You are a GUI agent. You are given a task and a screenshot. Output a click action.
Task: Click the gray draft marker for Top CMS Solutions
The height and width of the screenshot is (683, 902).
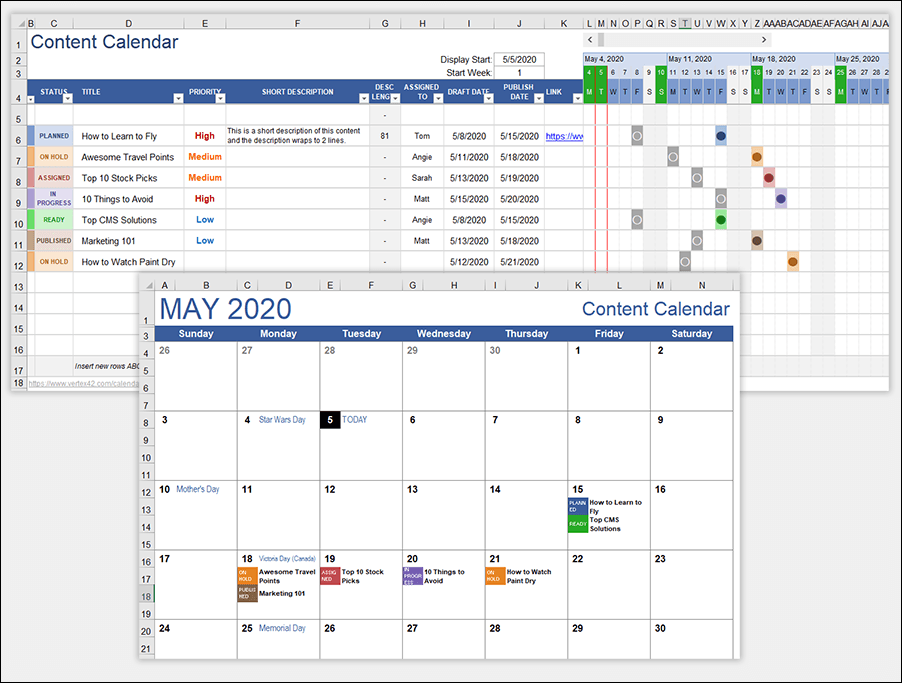click(637, 220)
